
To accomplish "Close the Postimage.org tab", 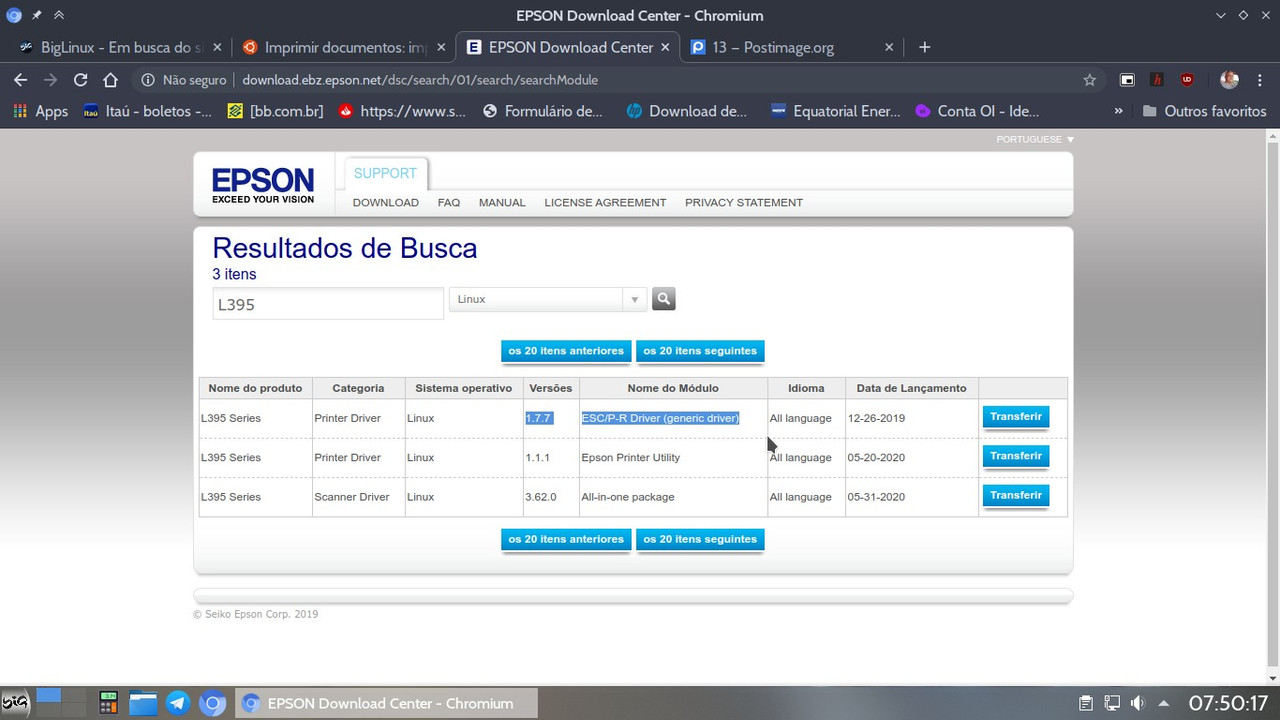I will coord(890,47).
